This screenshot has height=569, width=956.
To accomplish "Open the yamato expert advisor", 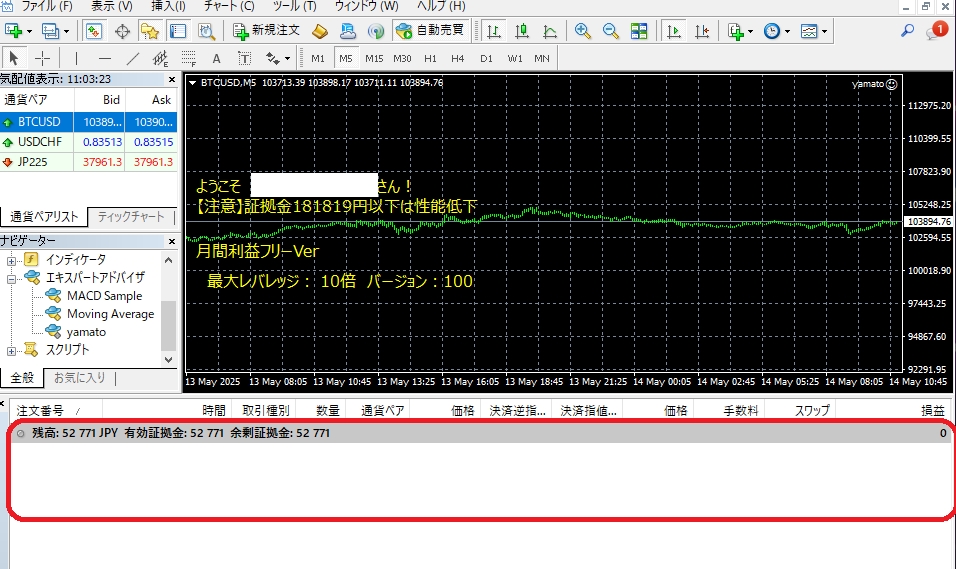I will pyautogui.click(x=86, y=332).
